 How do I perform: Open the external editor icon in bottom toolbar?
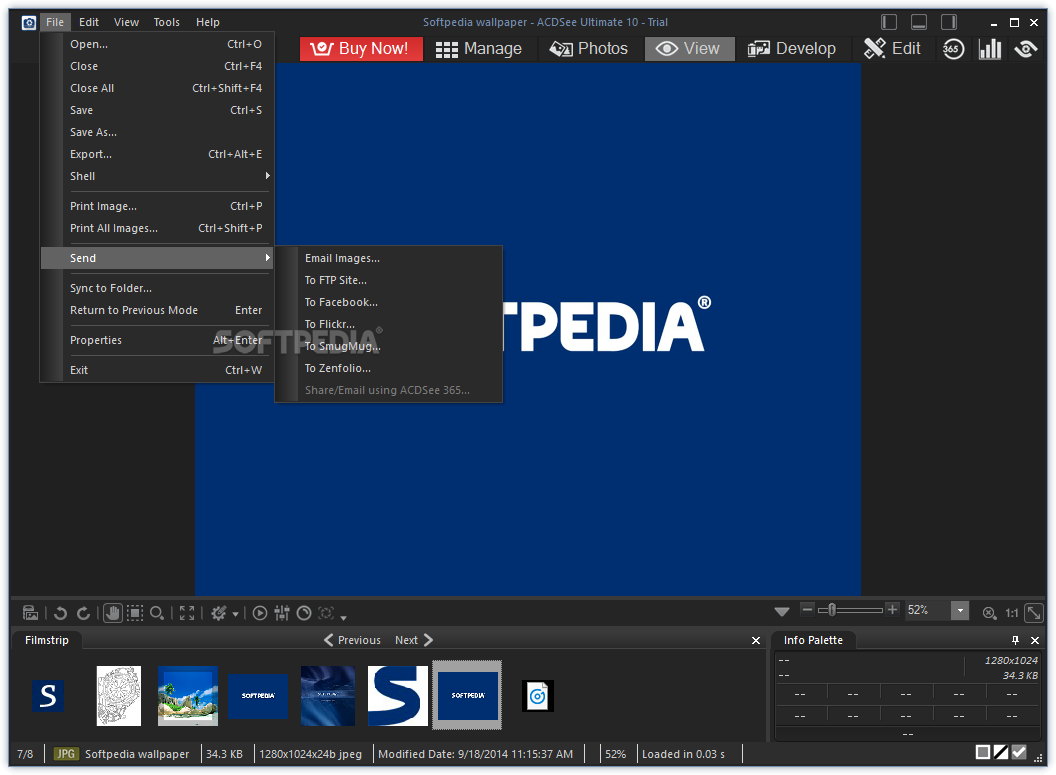[x=30, y=613]
